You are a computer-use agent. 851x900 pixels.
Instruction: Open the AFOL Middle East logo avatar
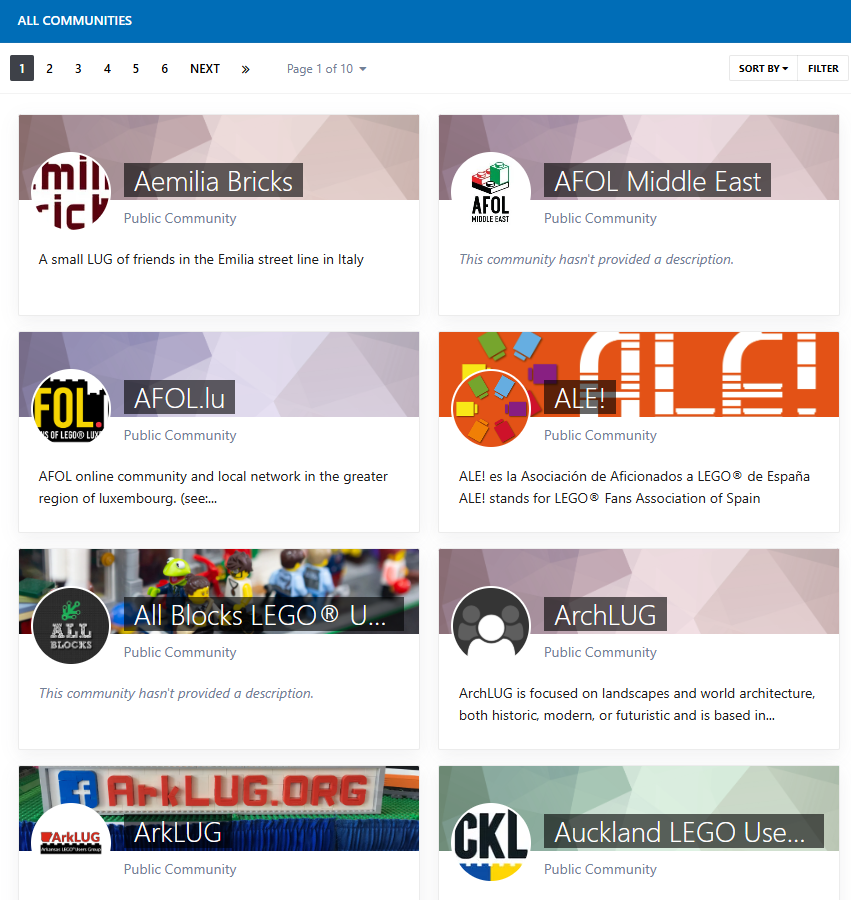491,192
